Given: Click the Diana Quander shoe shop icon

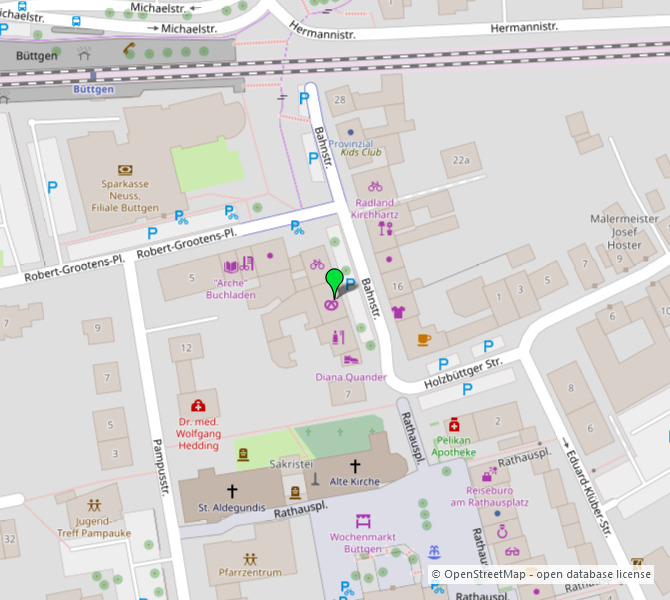Looking at the screenshot, I should [x=350, y=360].
